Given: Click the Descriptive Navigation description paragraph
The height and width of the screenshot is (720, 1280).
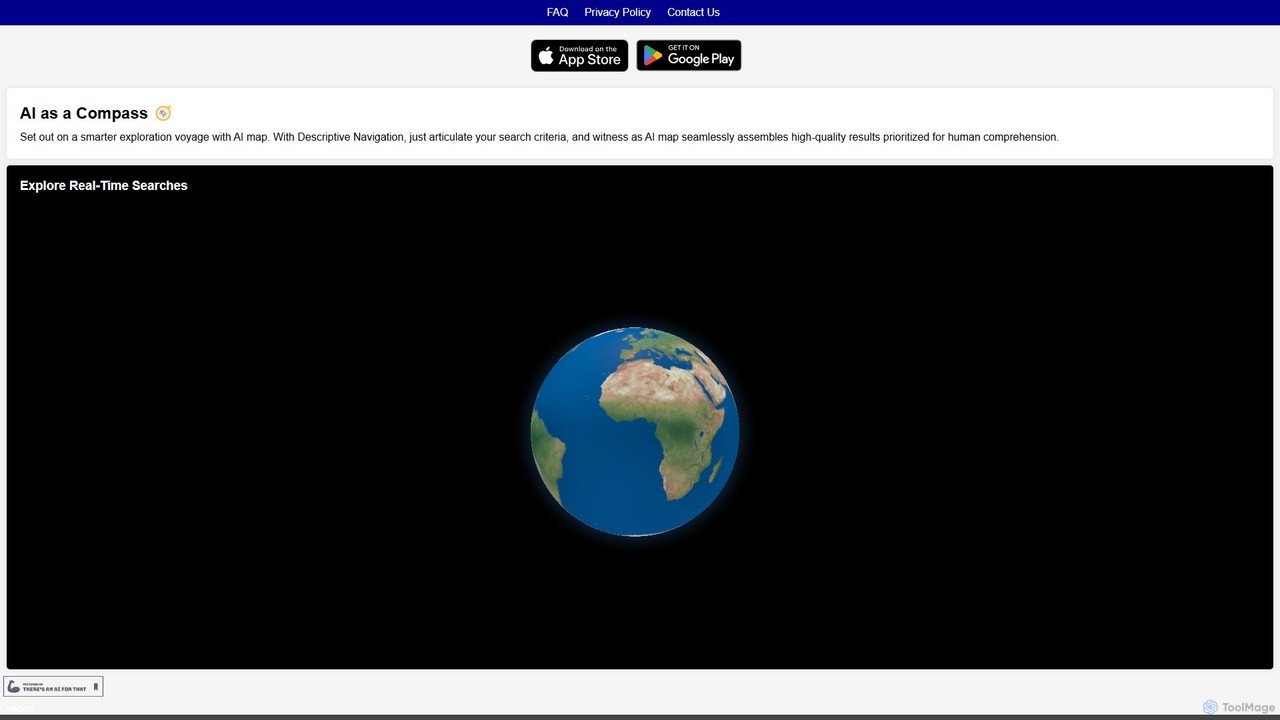Looking at the screenshot, I should (539, 137).
